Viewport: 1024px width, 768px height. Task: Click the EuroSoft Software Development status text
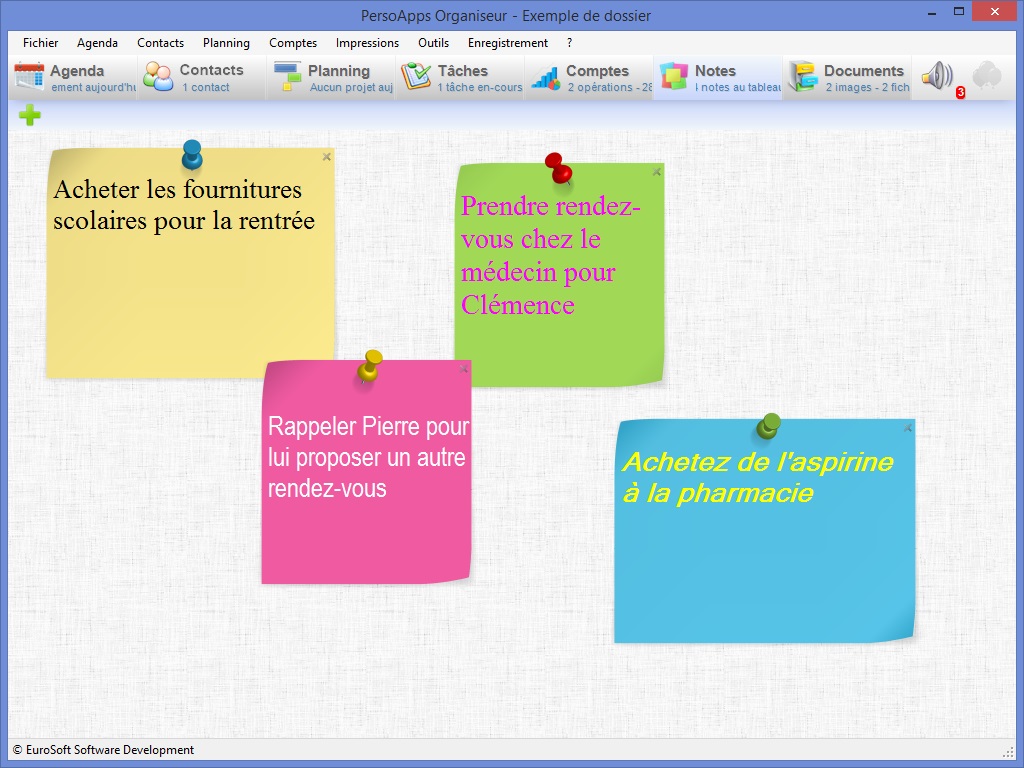103,750
